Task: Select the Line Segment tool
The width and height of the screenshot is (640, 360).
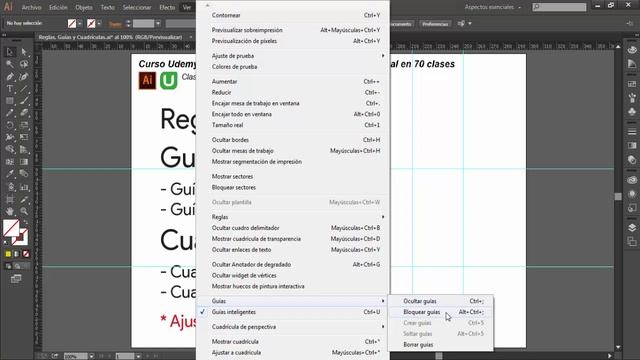Action: point(24,89)
